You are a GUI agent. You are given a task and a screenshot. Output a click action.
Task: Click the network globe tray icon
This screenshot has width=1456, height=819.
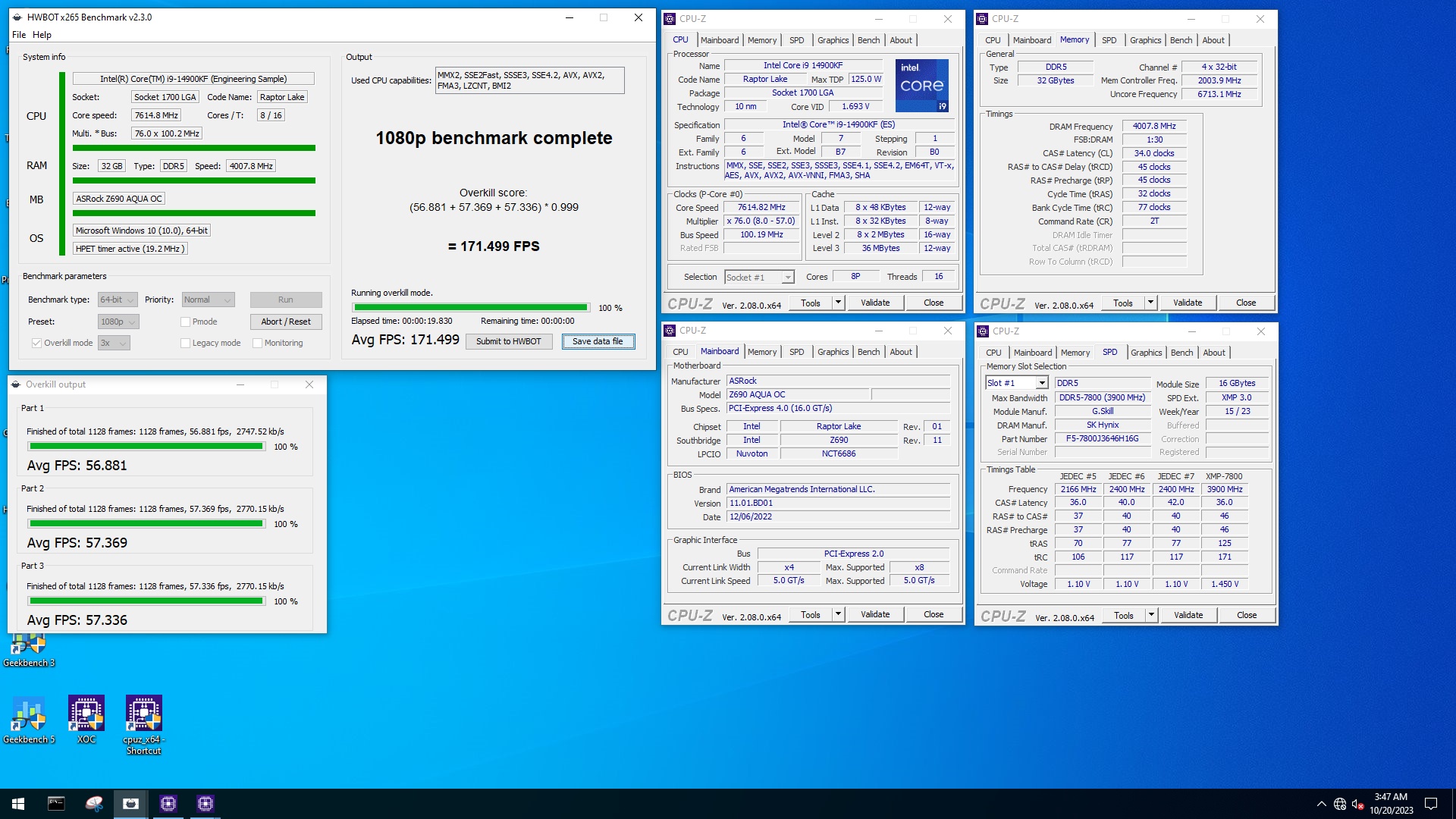1340,804
